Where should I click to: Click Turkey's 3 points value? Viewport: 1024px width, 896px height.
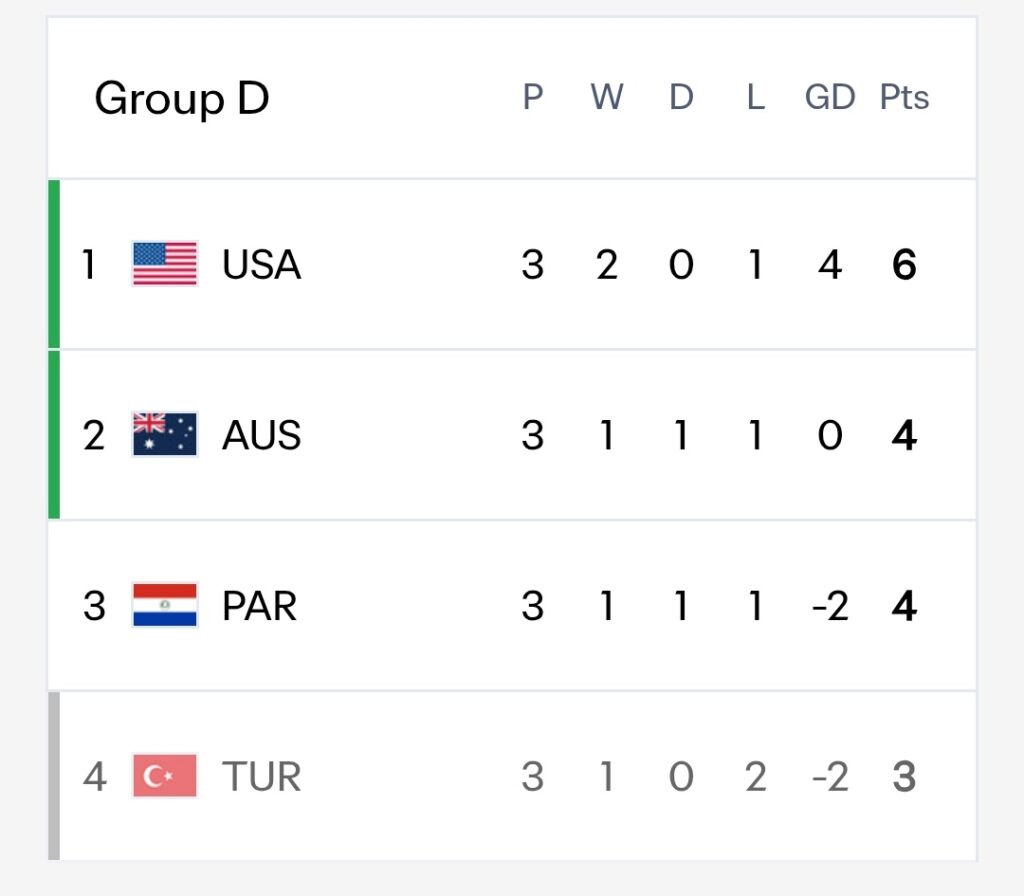[904, 776]
